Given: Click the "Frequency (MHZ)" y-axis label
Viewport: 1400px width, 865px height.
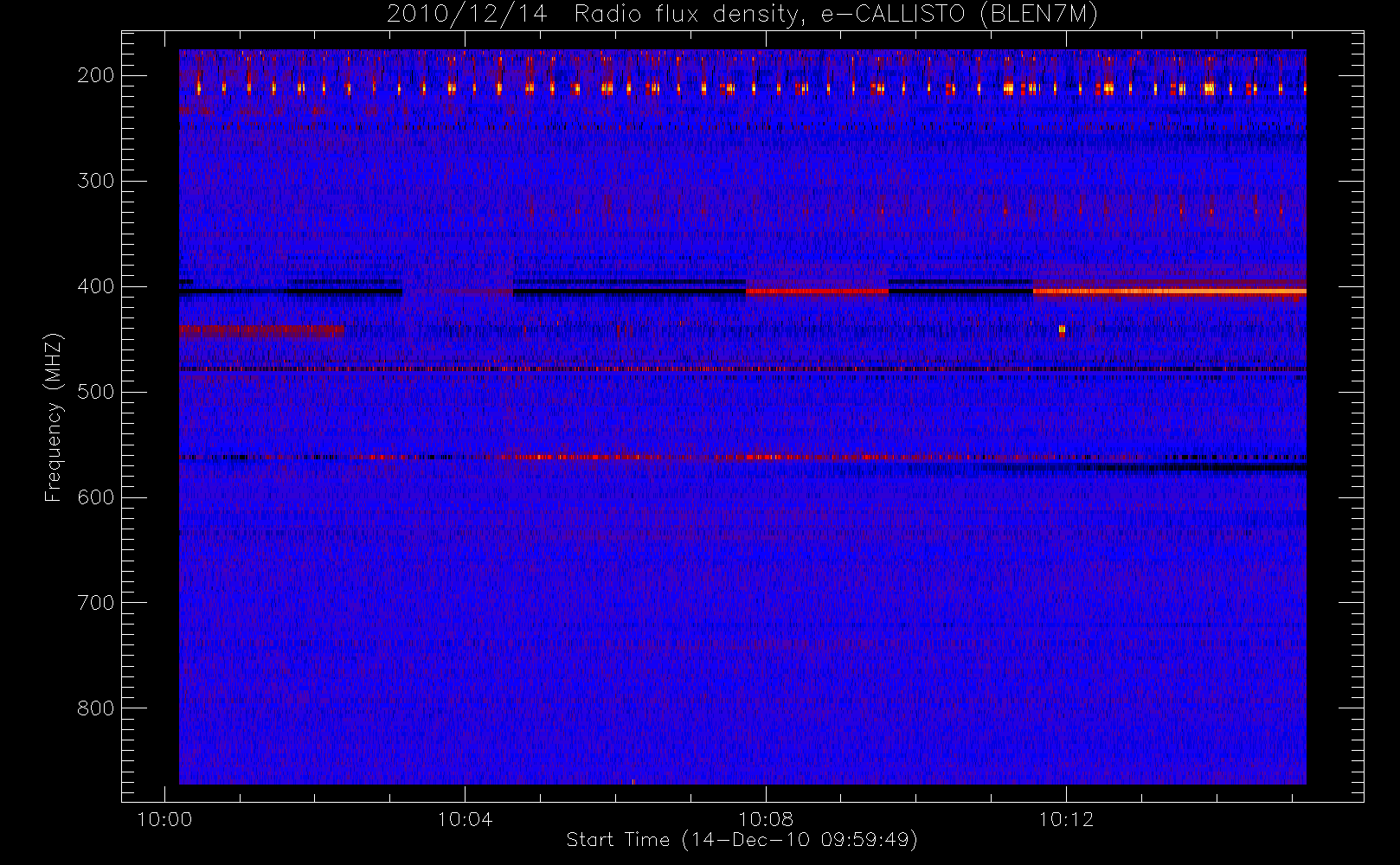Looking at the screenshot, I should coord(54,417).
